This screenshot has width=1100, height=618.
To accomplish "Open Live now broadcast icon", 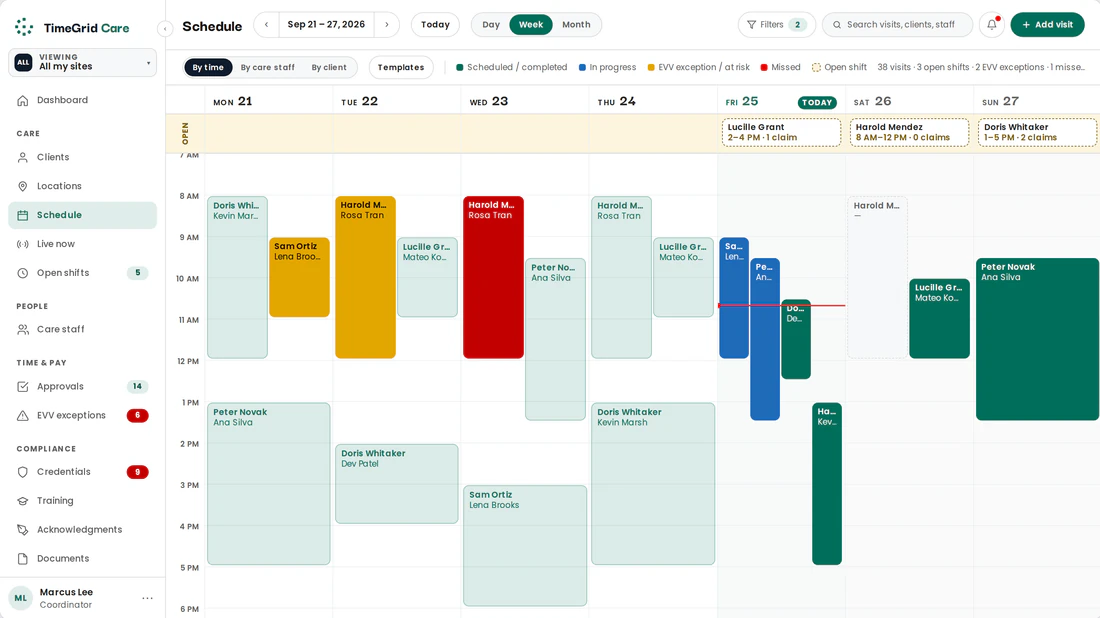I will click(x=22, y=244).
